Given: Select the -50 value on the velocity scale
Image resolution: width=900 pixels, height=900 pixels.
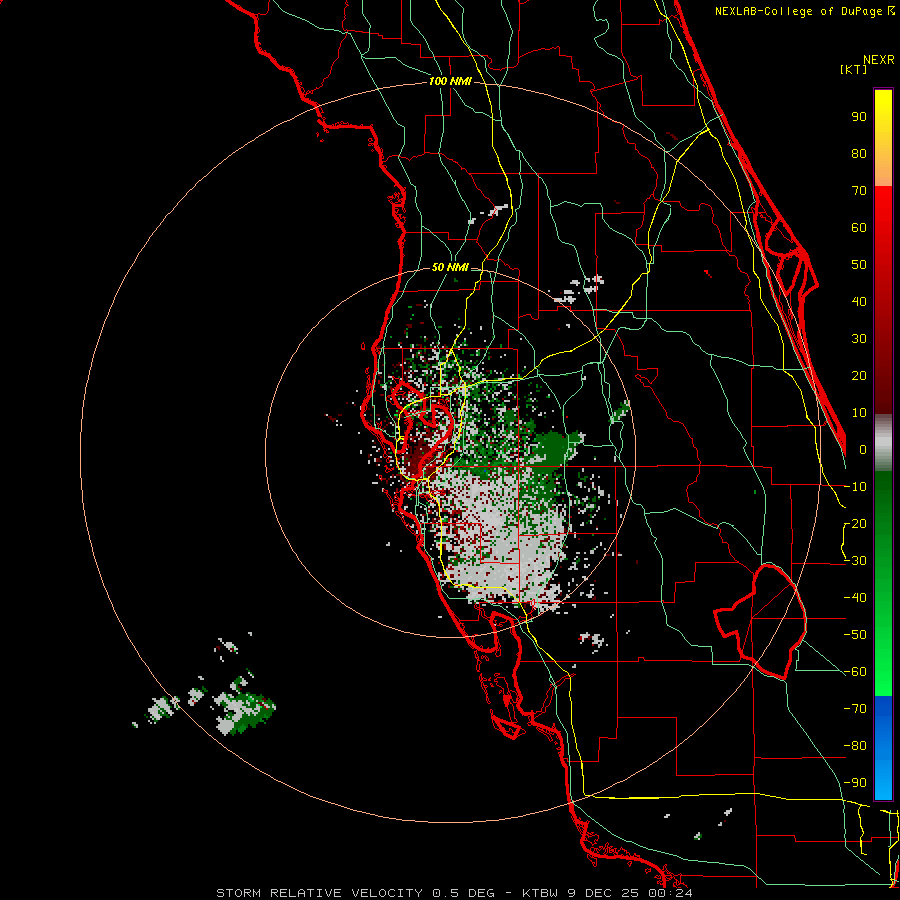Looking at the screenshot, I should 855,635.
